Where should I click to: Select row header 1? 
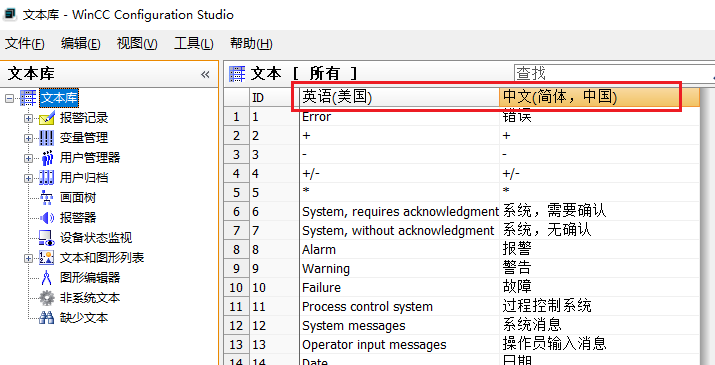[236, 117]
